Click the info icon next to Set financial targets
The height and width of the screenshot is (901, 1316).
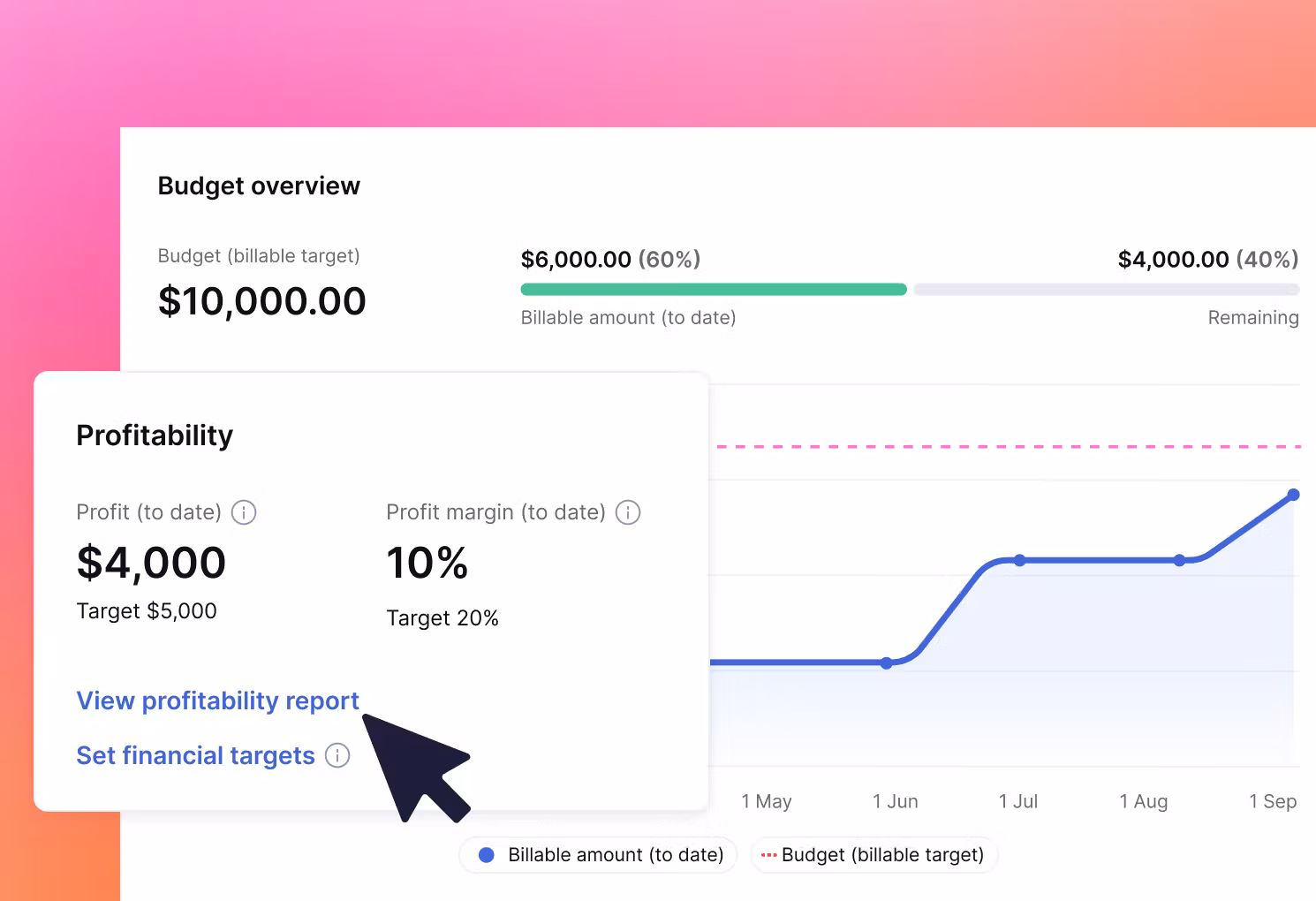337,755
